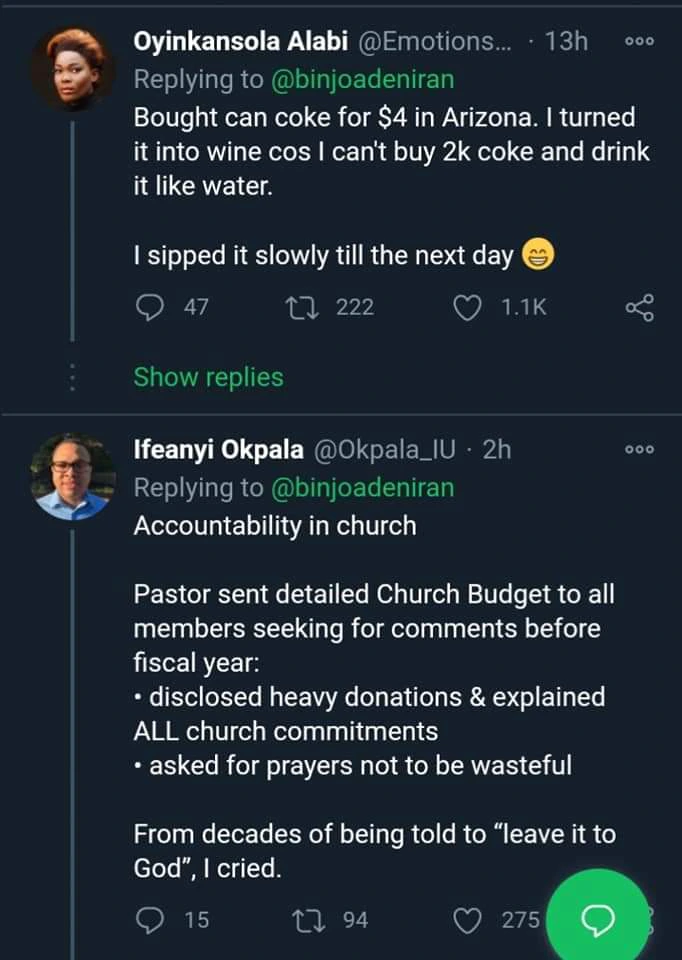Visit Ifeanyi Okpala's profile name
The height and width of the screenshot is (960, 682).
pyautogui.click(x=218, y=450)
